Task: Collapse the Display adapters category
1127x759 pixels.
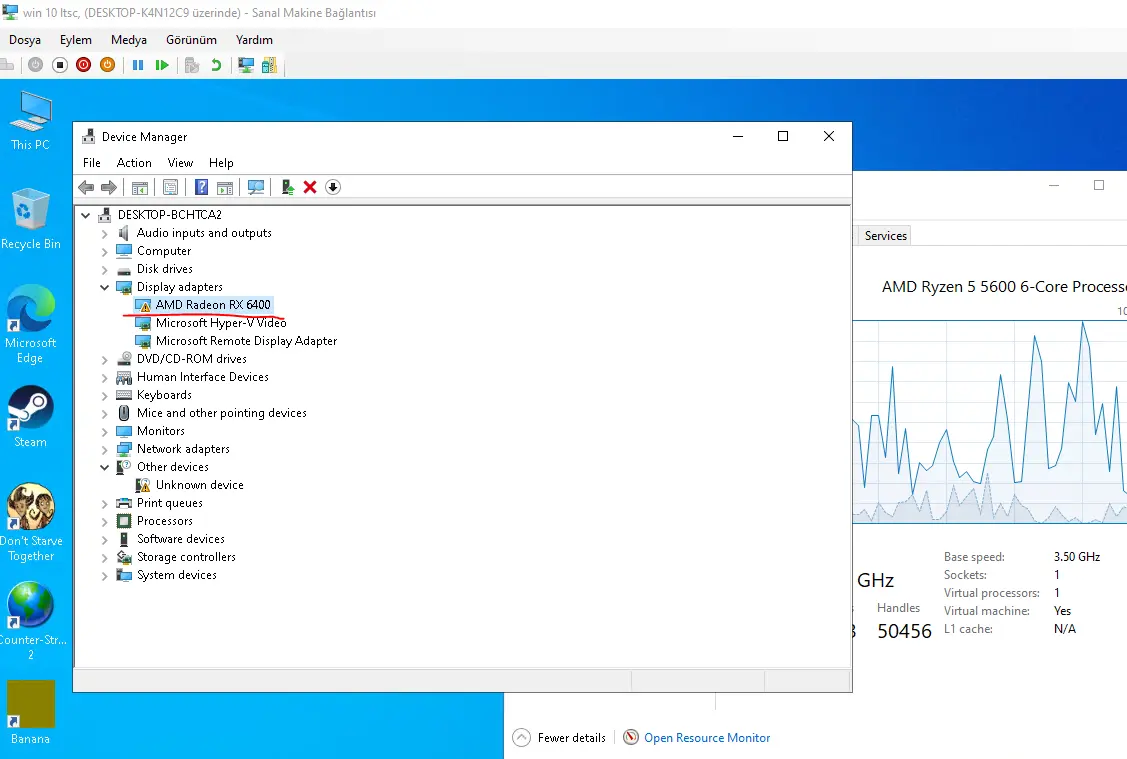Action: coord(105,288)
